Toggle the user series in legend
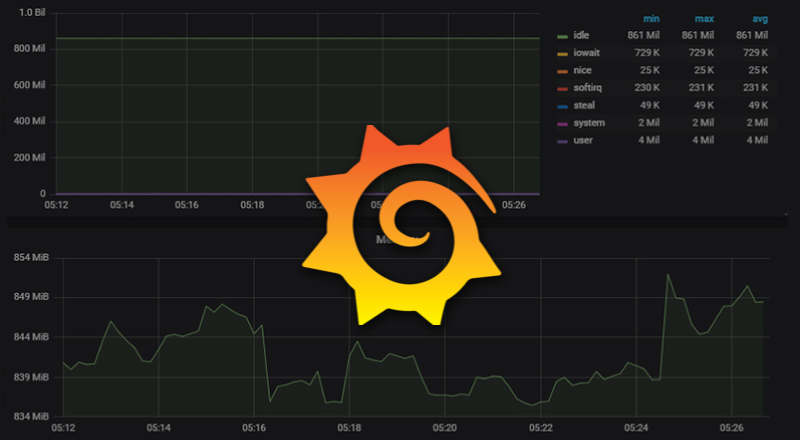The height and width of the screenshot is (440, 800). 583,140
